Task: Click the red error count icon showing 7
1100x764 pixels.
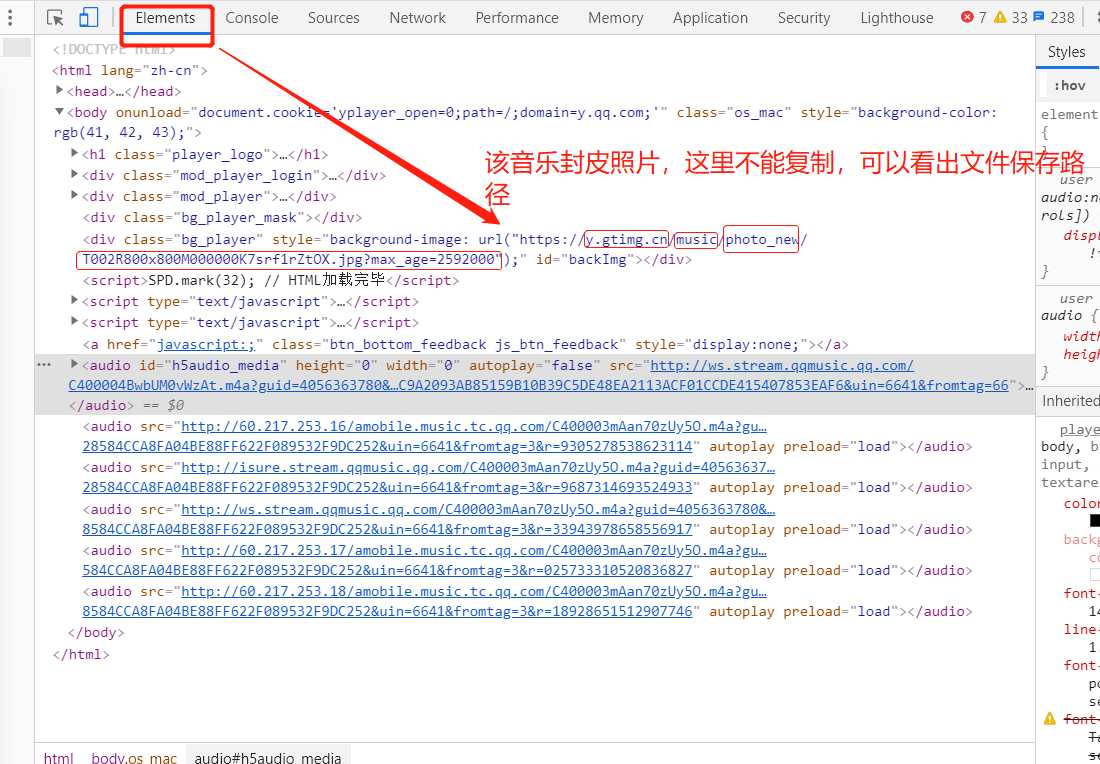Action: coord(967,18)
